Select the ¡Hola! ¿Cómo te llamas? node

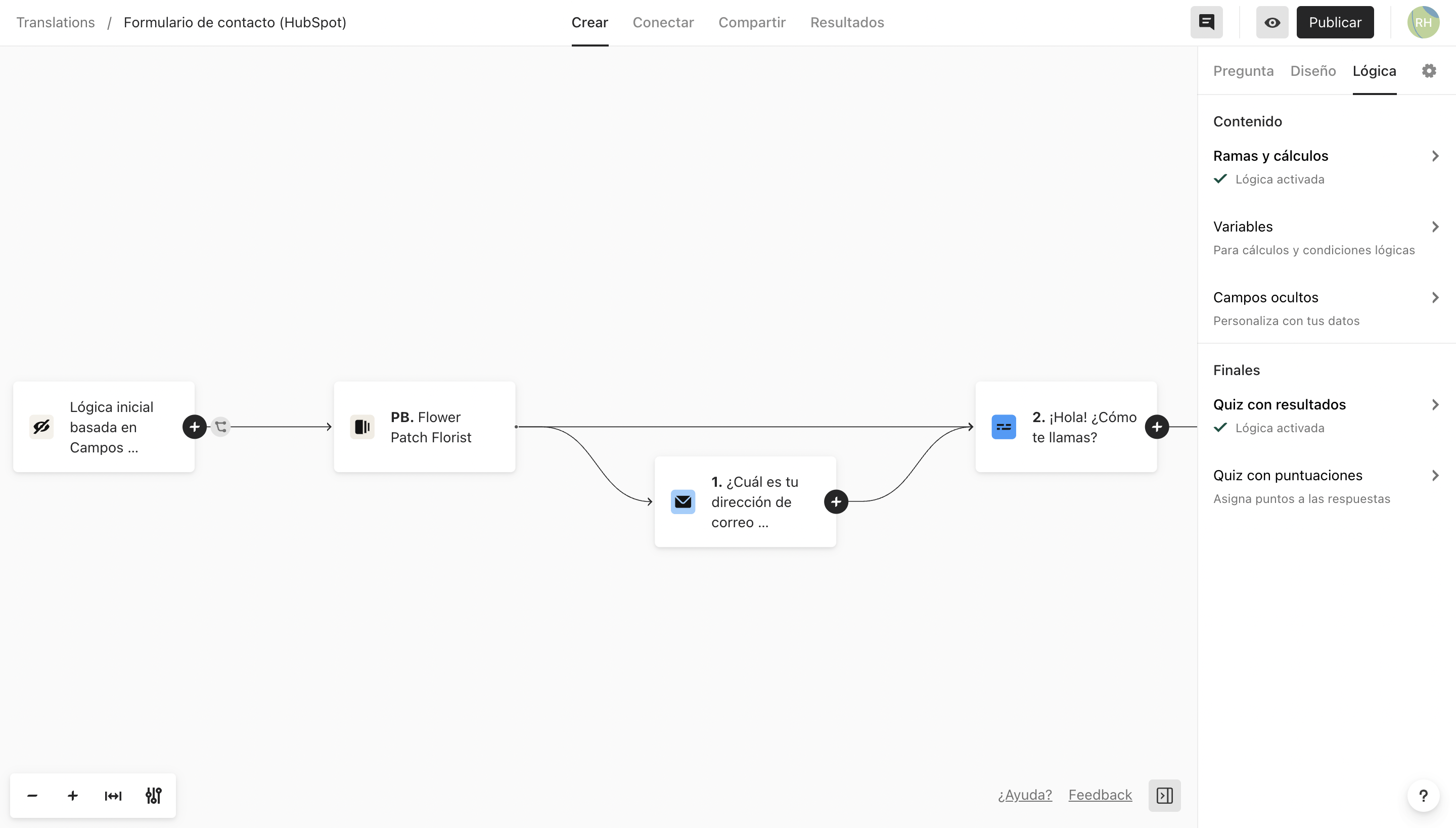click(x=1066, y=427)
